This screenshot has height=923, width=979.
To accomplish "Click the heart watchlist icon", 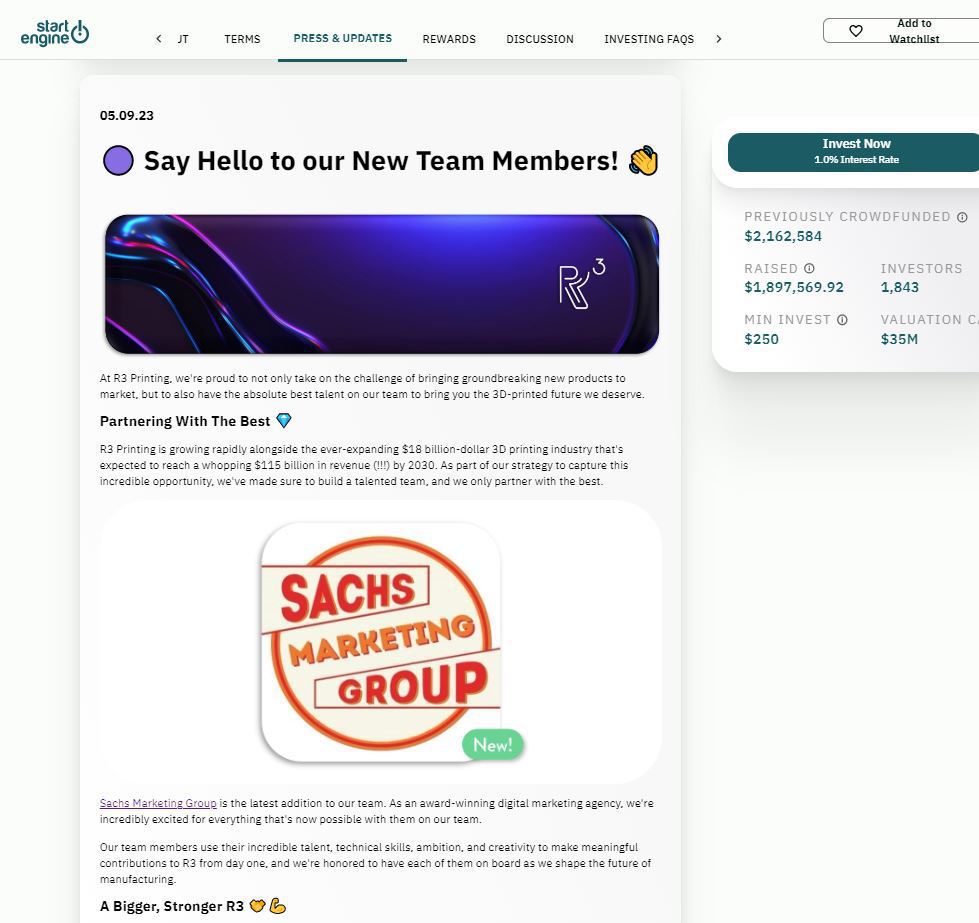I will coord(855,31).
